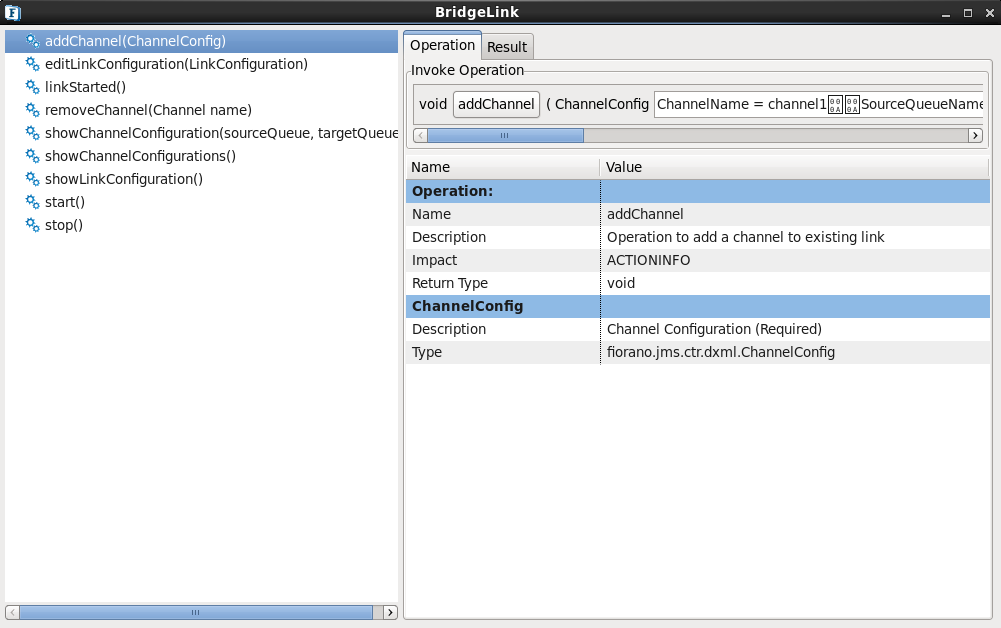This screenshot has width=1001, height=628.
Task: Click the gear icon beside showChannelConfigurations()
Action: pyautogui.click(x=33, y=156)
